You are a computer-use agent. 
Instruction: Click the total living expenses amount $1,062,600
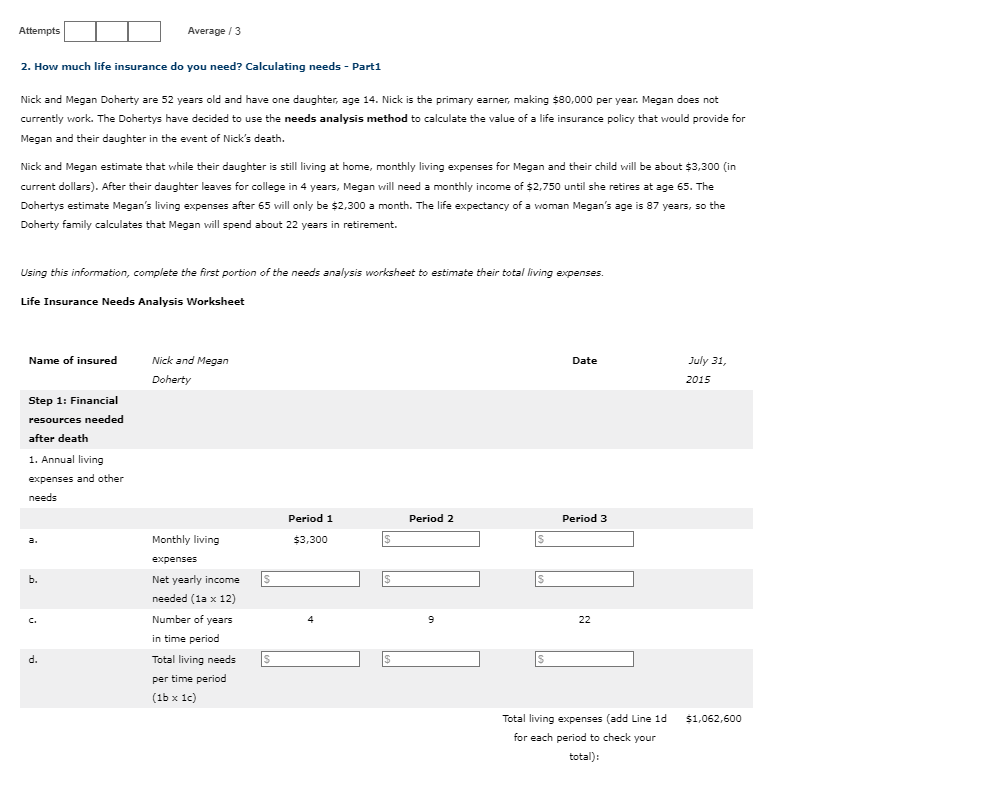click(712, 718)
